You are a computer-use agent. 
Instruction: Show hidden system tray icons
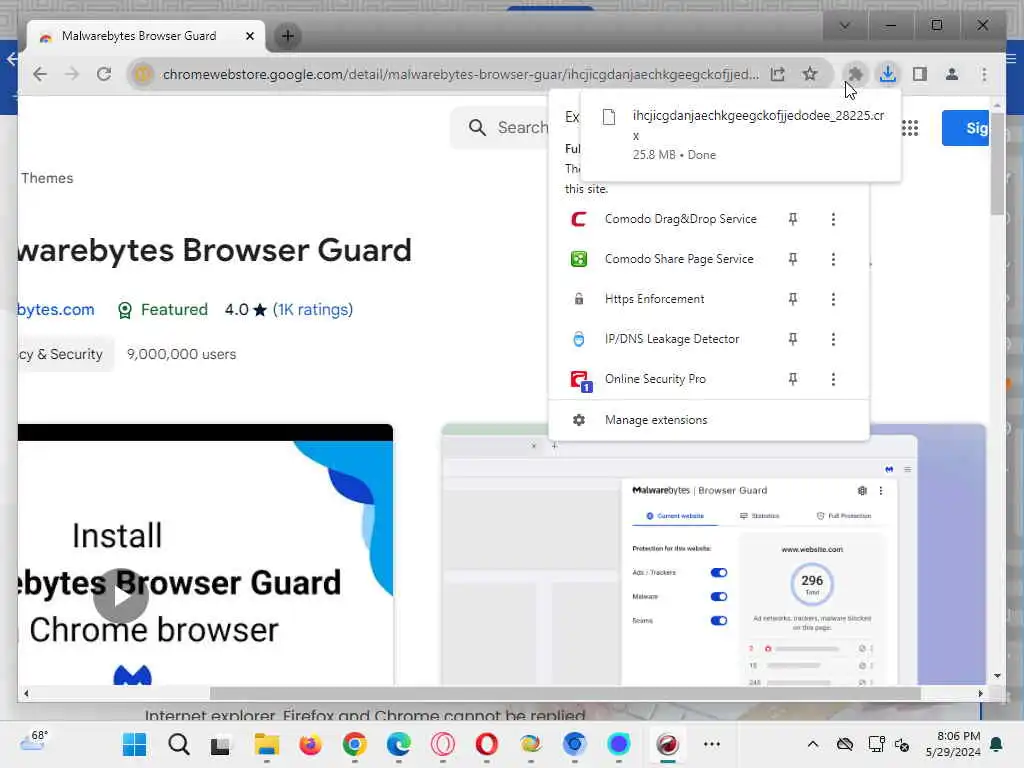click(x=812, y=744)
